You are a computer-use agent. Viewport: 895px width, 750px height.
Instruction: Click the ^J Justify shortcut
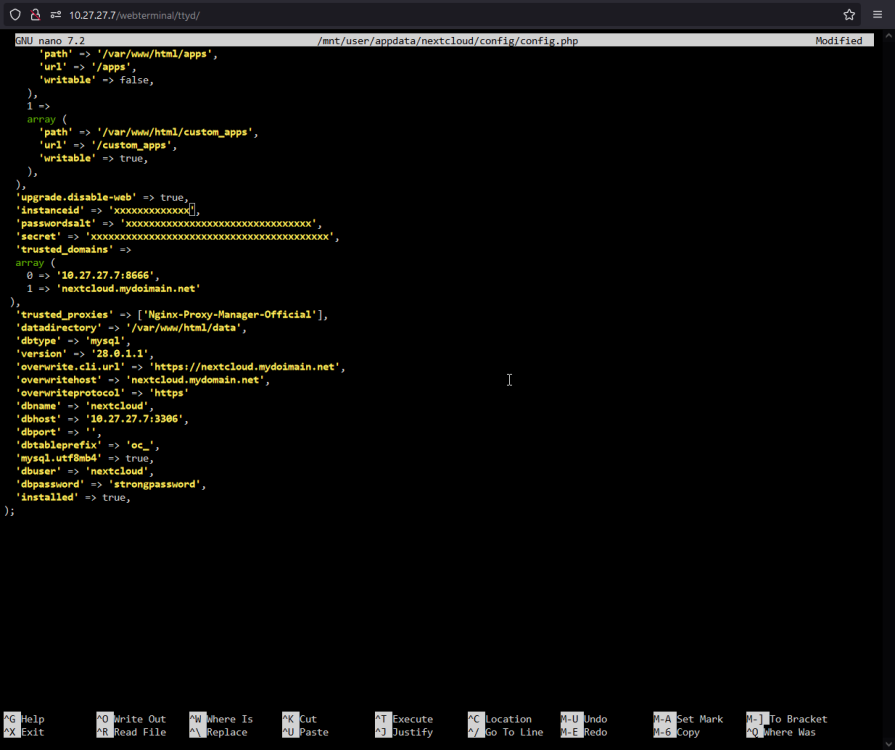tap(404, 732)
